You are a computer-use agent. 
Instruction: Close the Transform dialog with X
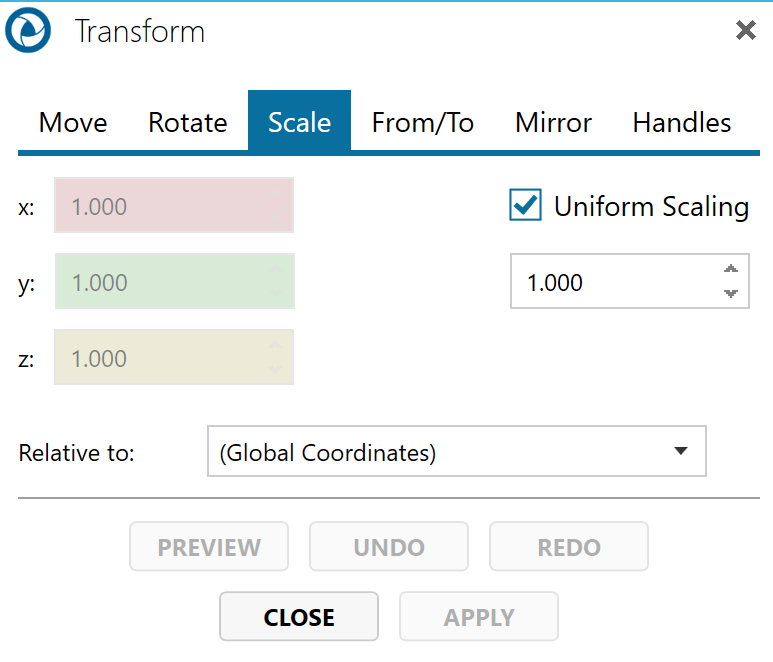745,31
